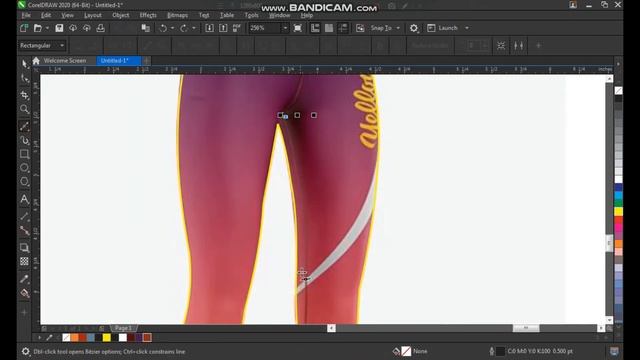640x360 pixels.
Task: Click the zoom level input field
Action: [264, 28]
